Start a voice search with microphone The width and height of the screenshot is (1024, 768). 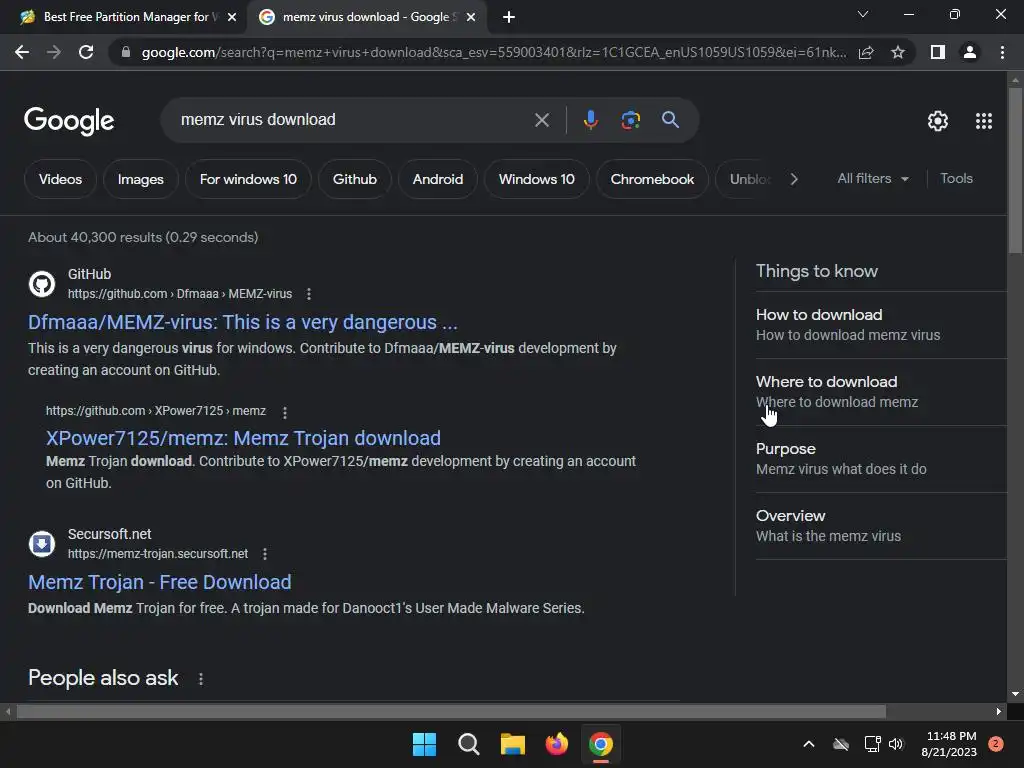[x=590, y=120]
